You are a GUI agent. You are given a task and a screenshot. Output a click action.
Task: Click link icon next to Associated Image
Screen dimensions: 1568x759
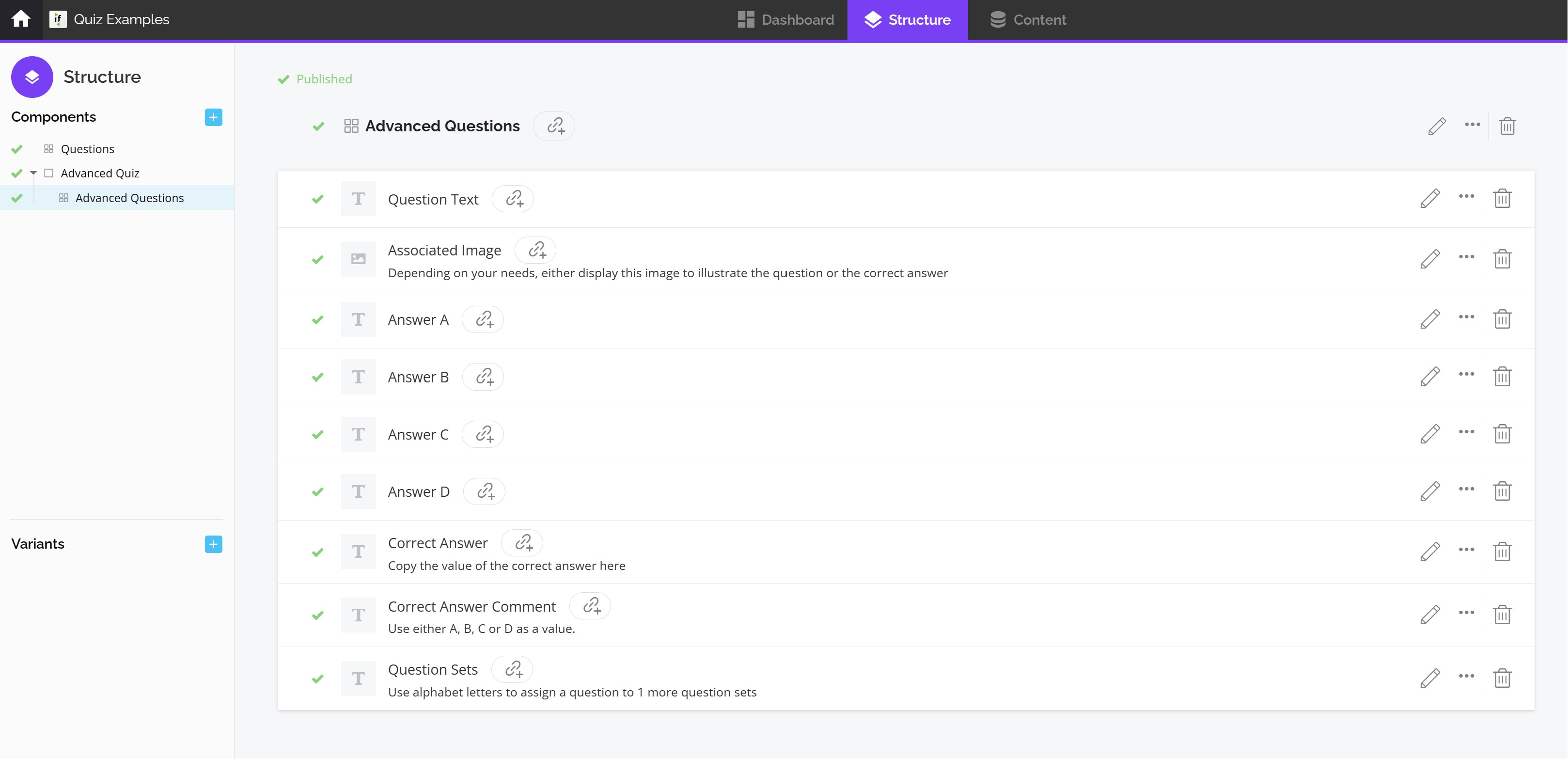[536, 250]
